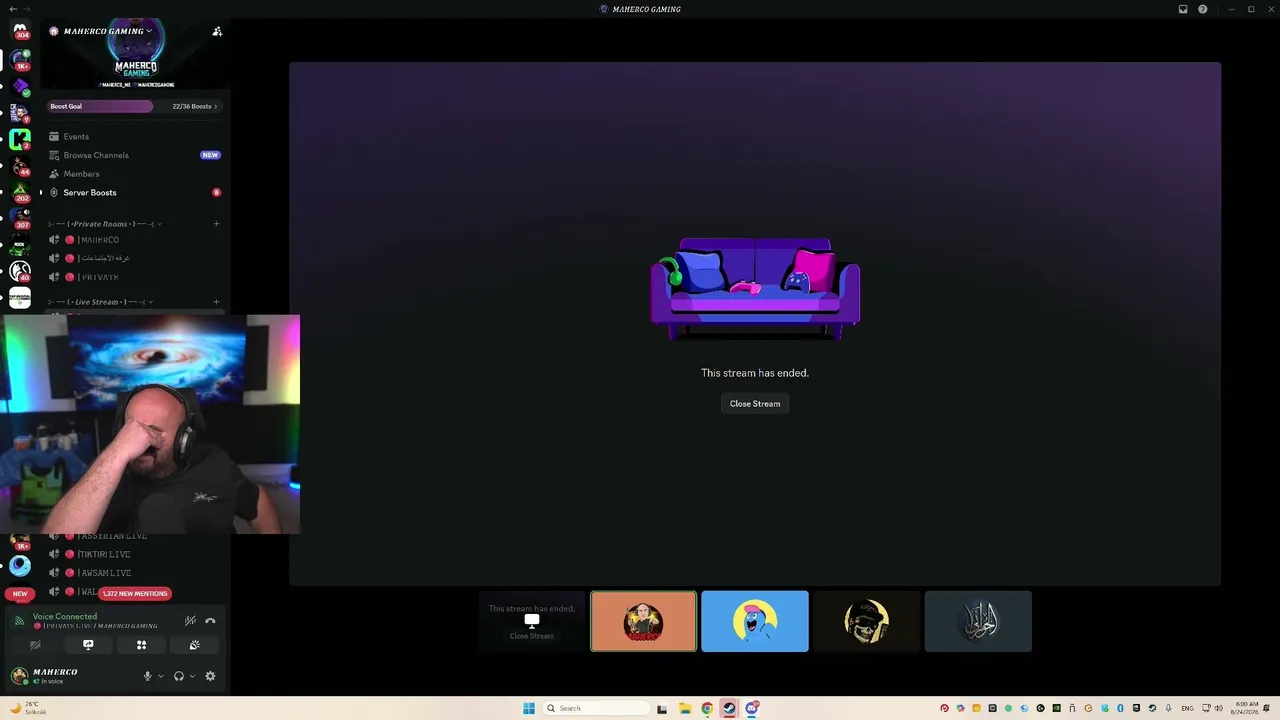Open the green K server

point(20,140)
